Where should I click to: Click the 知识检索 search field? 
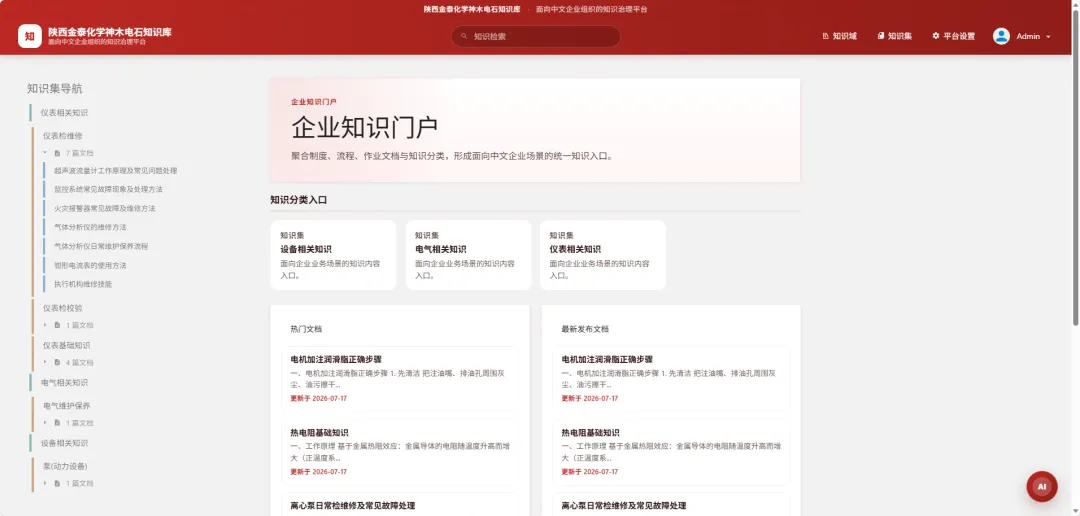pos(536,36)
